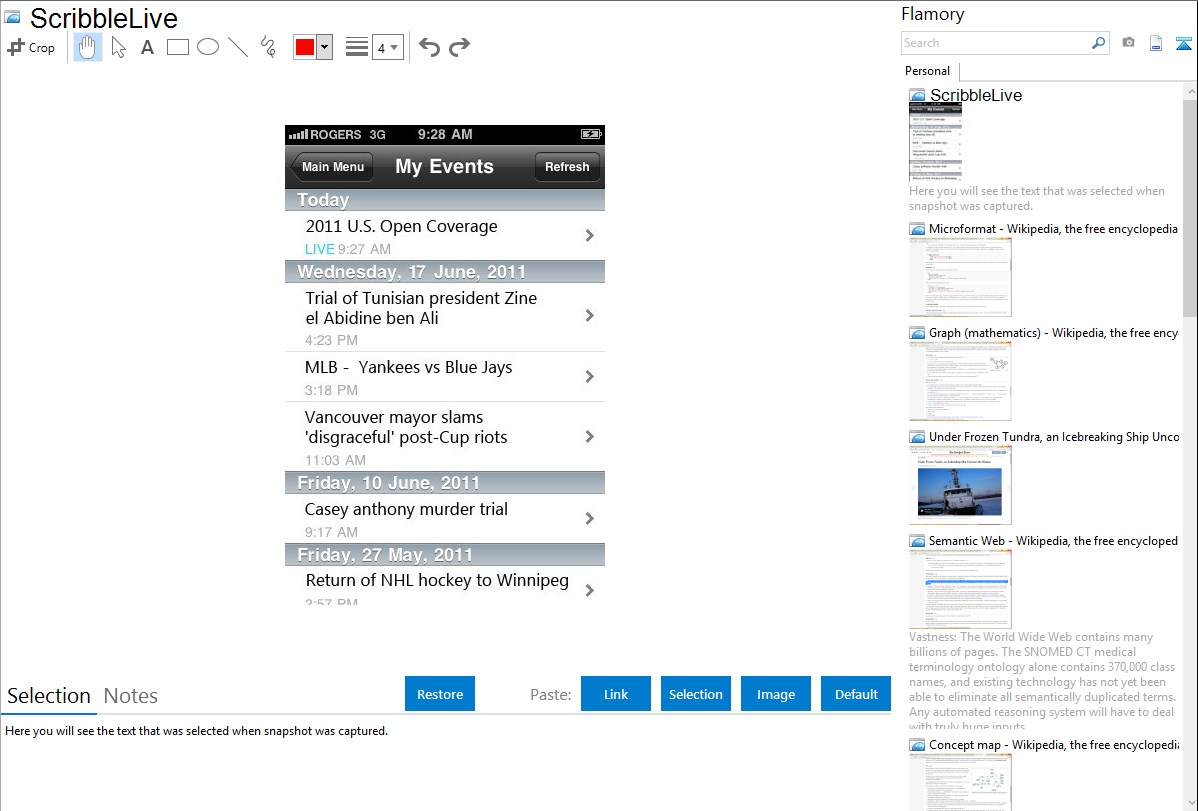
Task: Click the icon beside Concept map title
Action: click(917, 744)
